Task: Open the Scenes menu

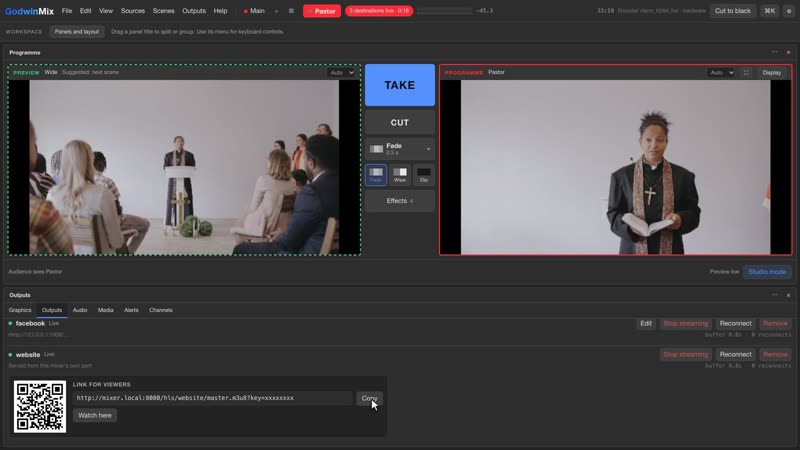Action: coord(163,11)
